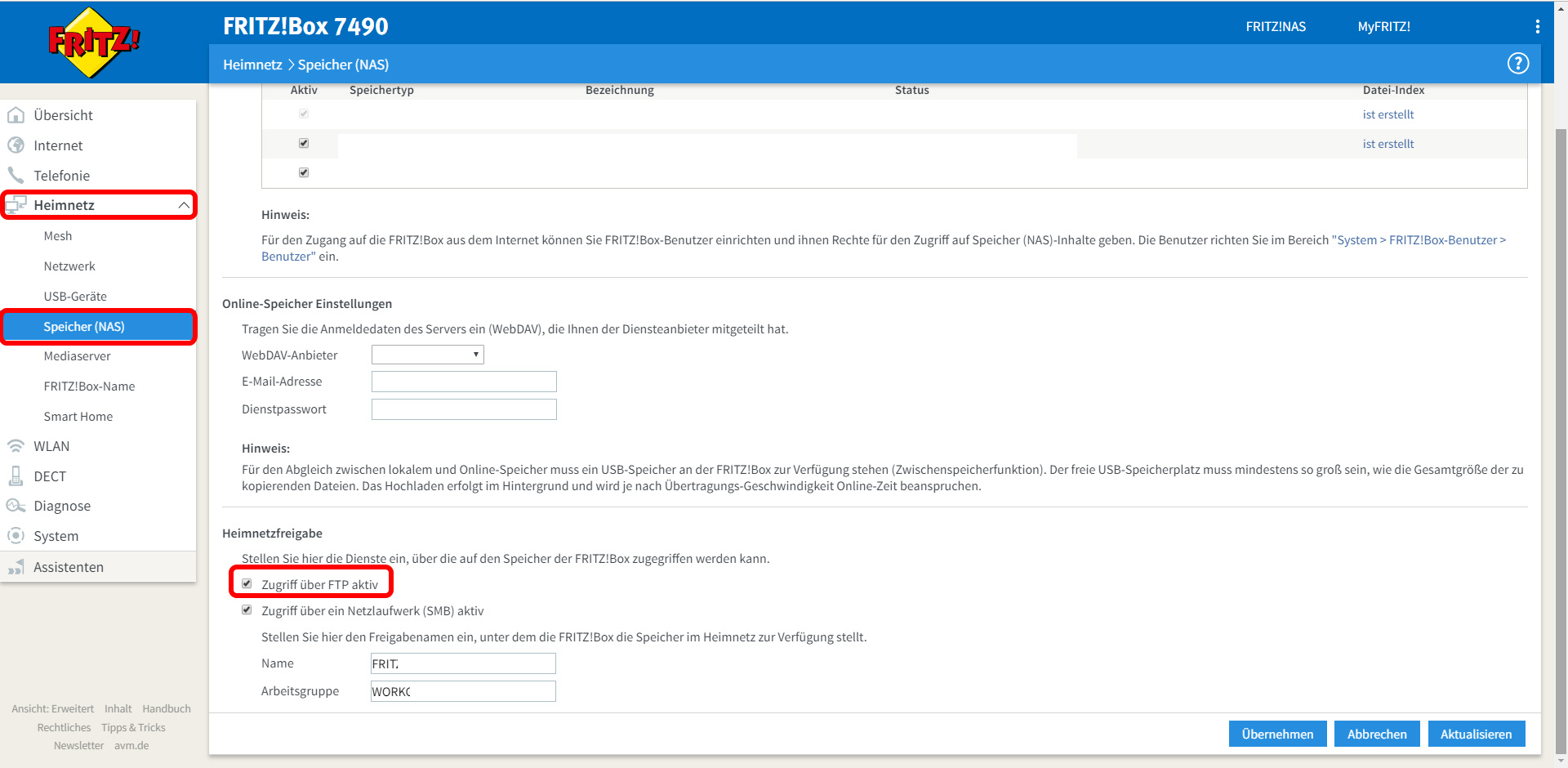Focus the Arbeitsgruppe input field
The height and width of the screenshot is (768, 1568).
[x=463, y=691]
